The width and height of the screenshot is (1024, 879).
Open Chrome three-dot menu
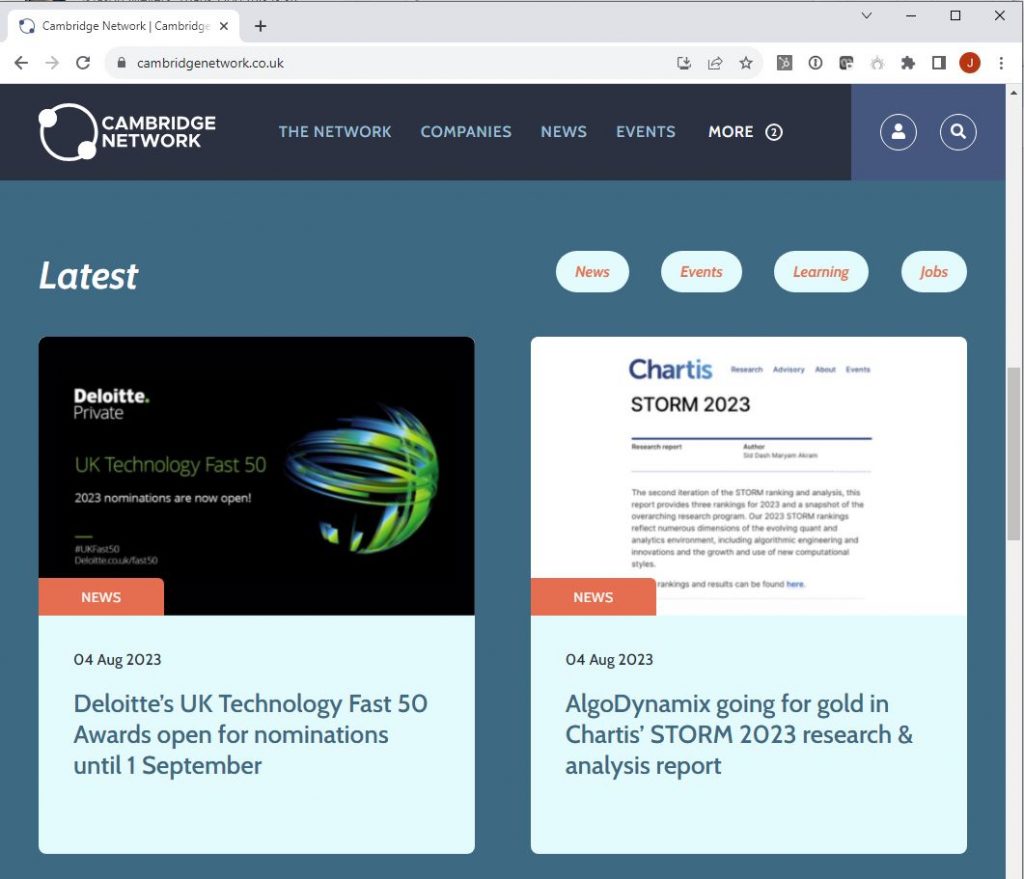pos(1001,63)
